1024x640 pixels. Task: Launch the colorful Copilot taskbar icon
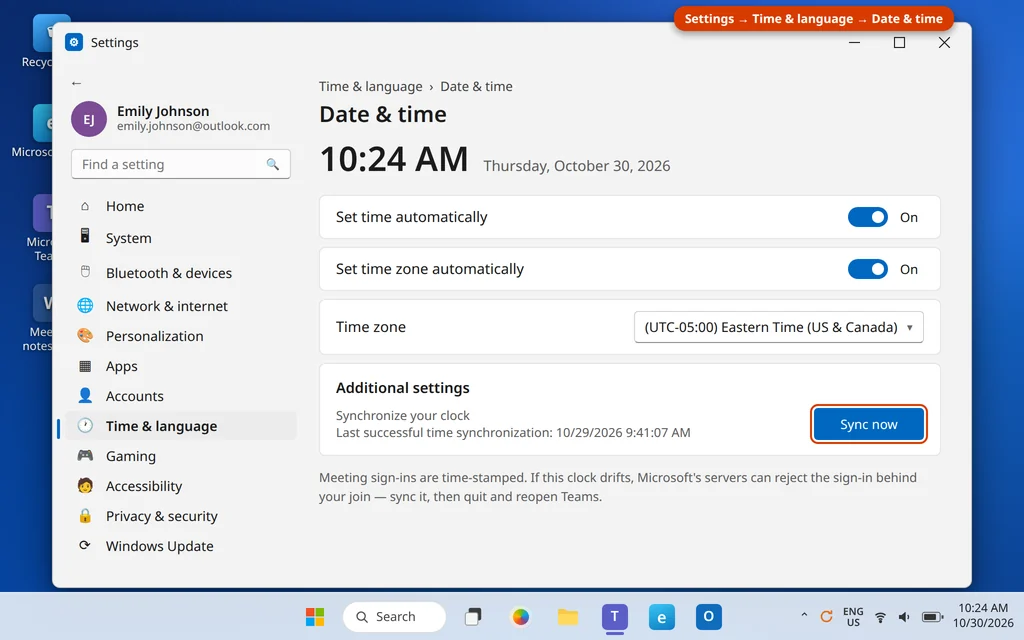click(520, 616)
